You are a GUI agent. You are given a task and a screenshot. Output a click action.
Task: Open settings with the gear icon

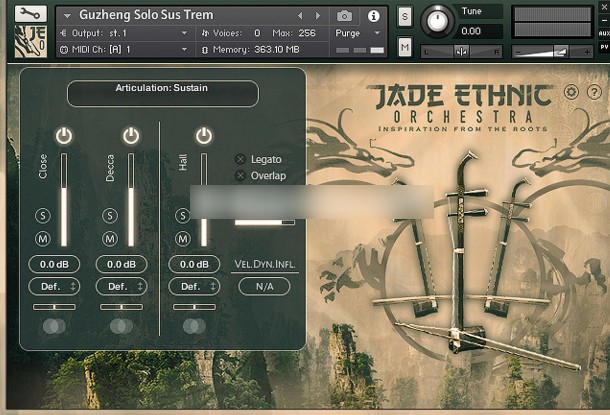click(571, 92)
